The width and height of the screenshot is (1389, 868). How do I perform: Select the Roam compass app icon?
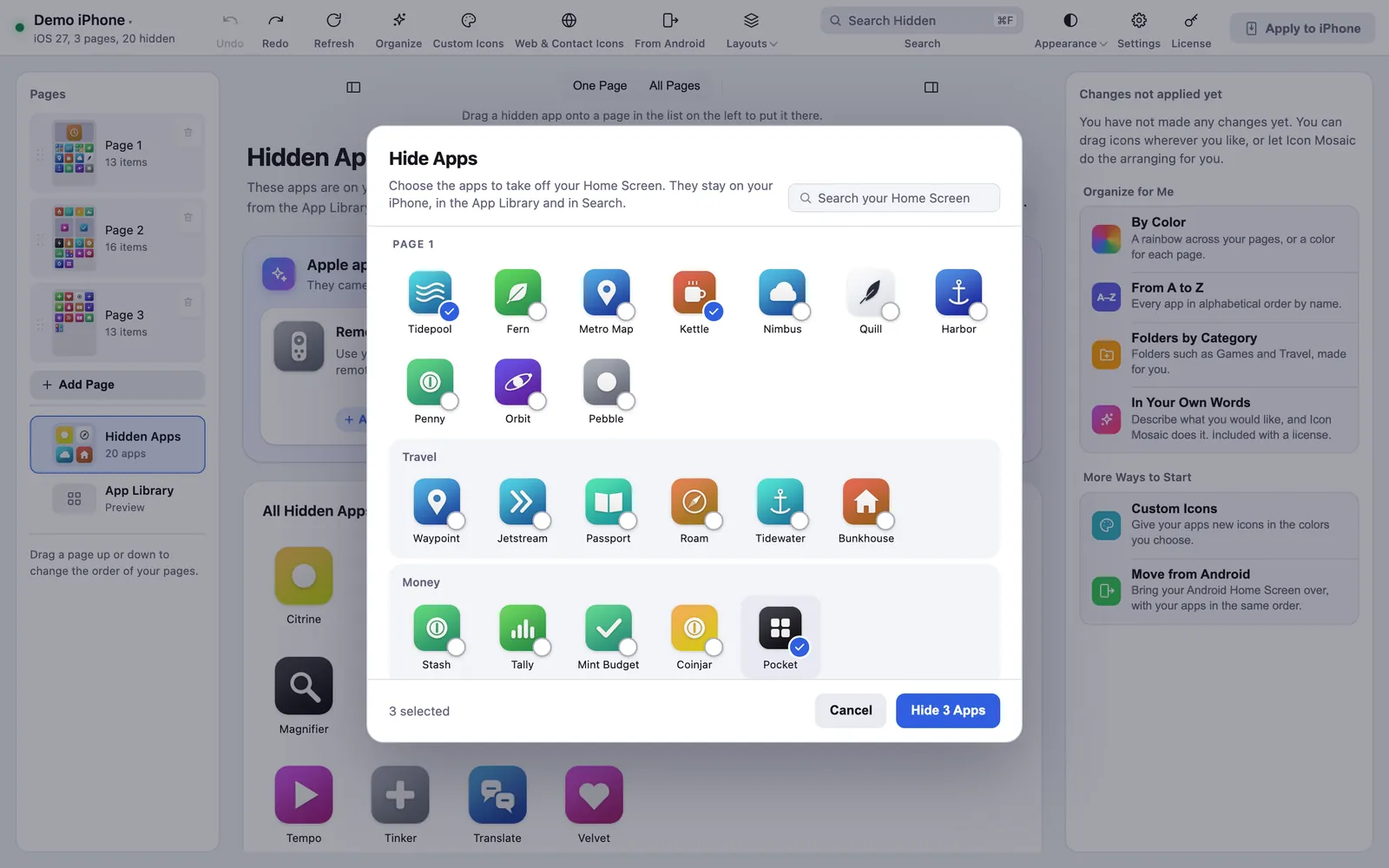click(694, 502)
